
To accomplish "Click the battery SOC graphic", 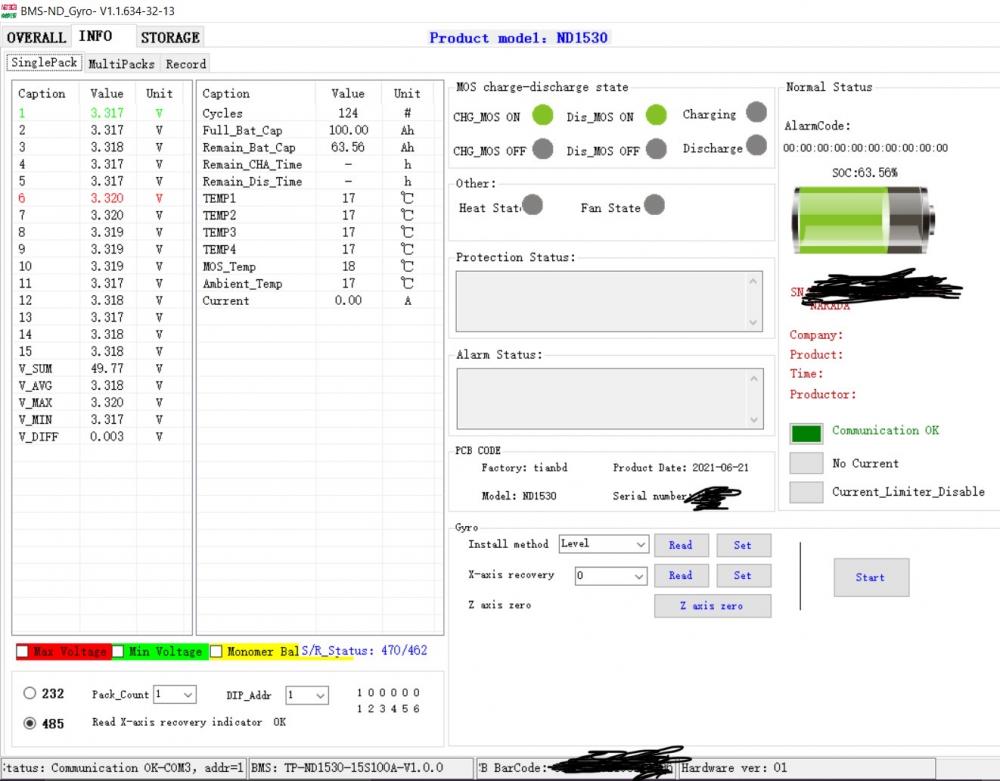I will point(864,220).
